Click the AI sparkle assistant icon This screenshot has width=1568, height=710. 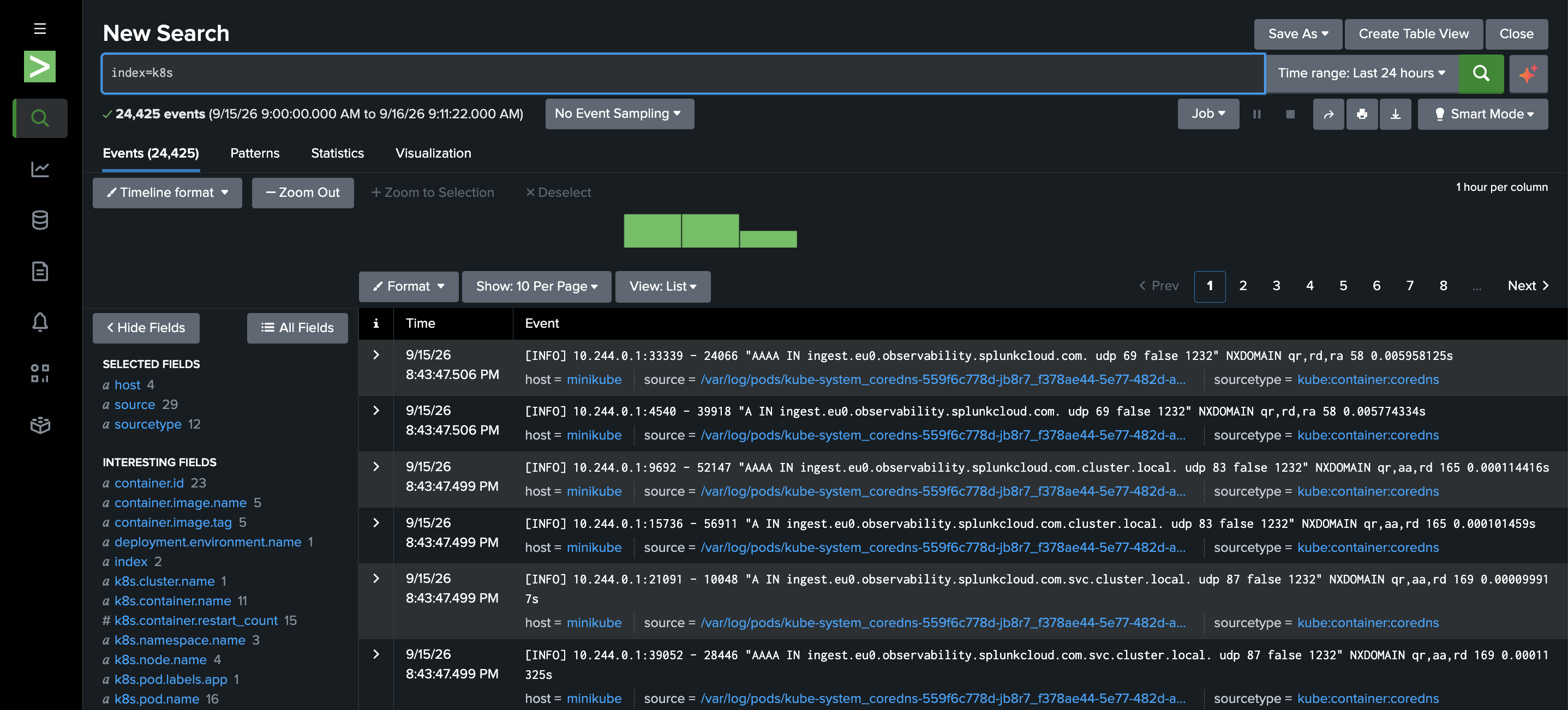(1528, 73)
